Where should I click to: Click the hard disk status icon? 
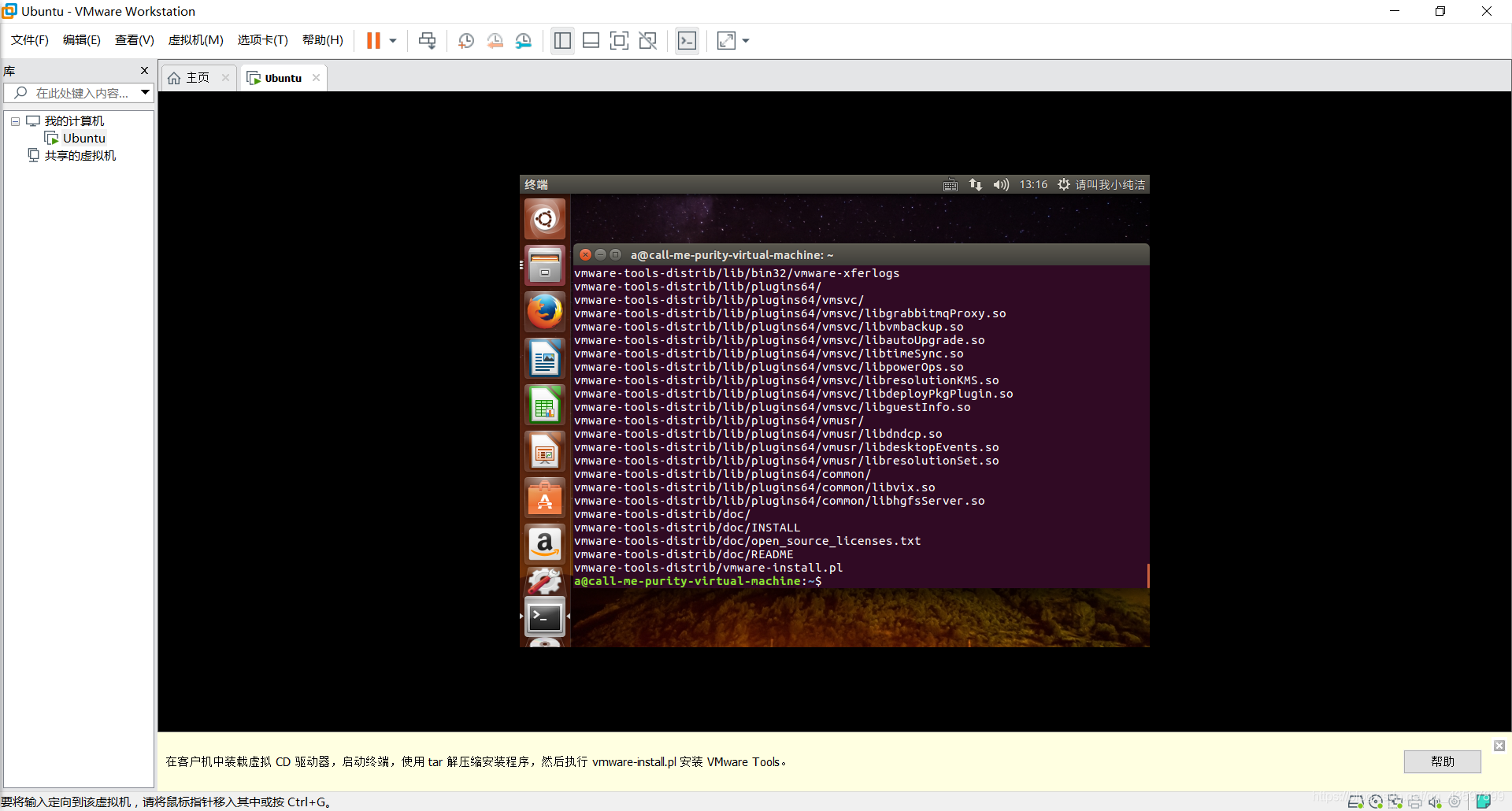pyautogui.click(x=1355, y=802)
